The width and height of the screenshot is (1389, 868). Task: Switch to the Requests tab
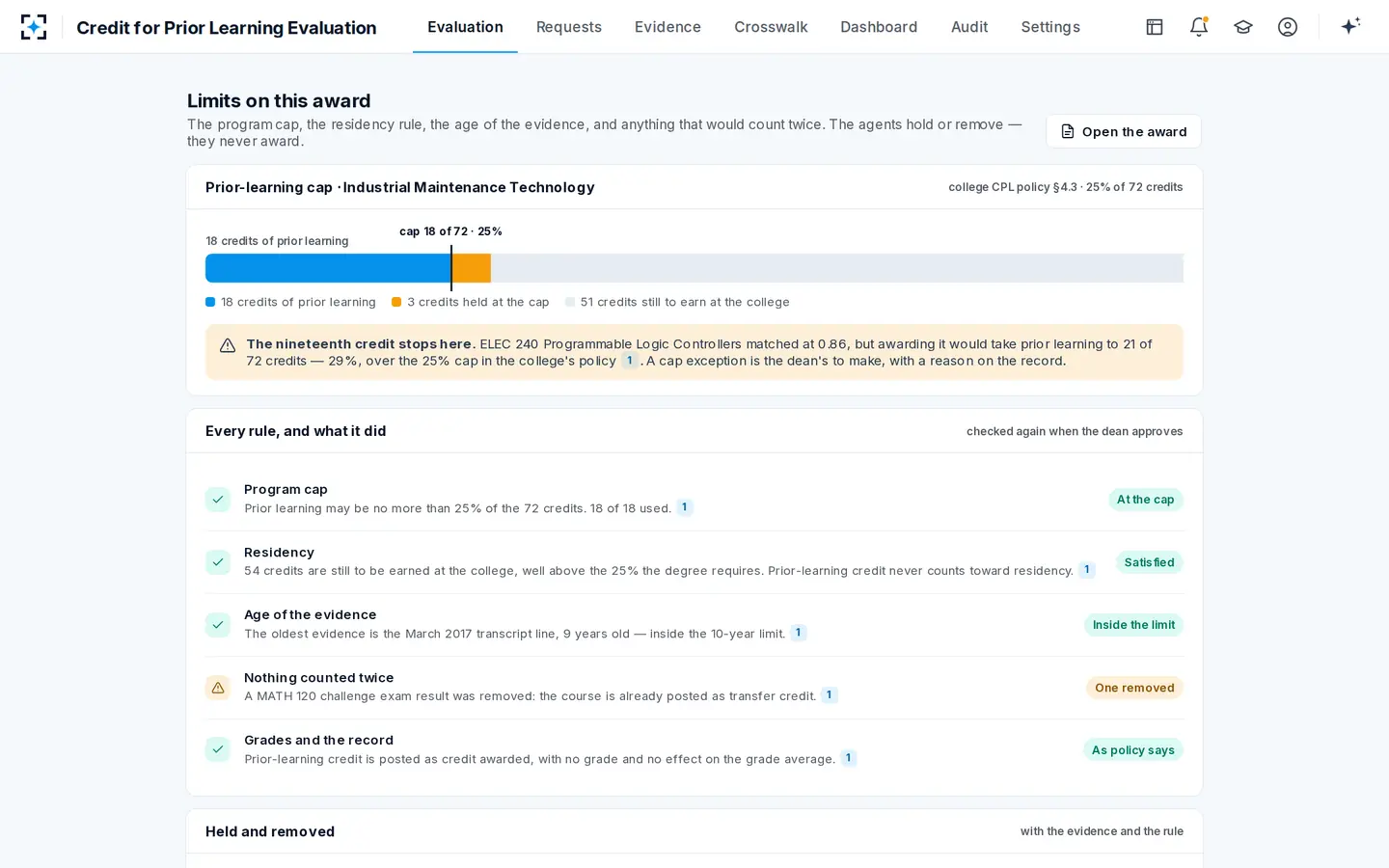pyautogui.click(x=569, y=27)
